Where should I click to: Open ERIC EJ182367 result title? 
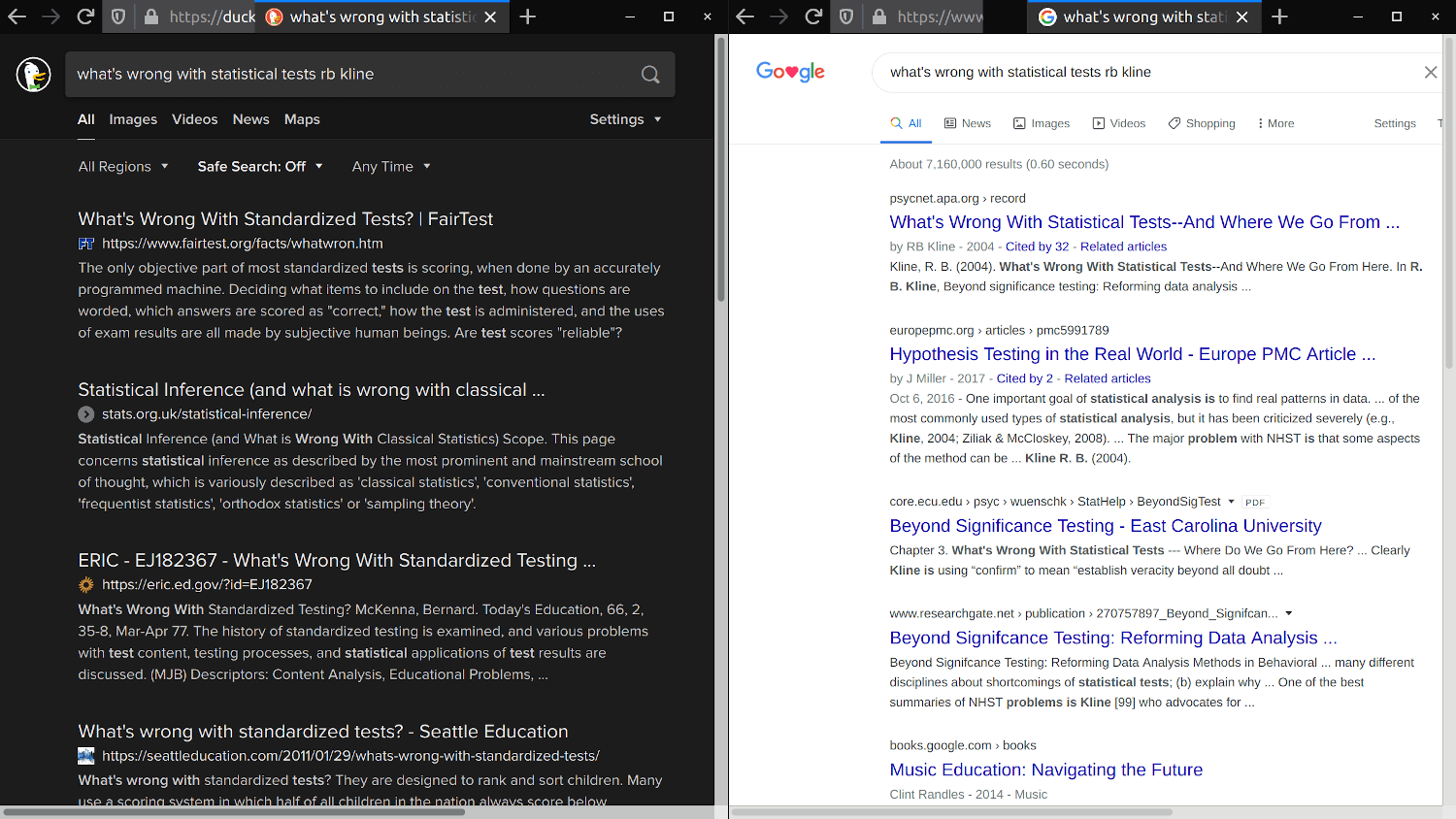point(337,561)
